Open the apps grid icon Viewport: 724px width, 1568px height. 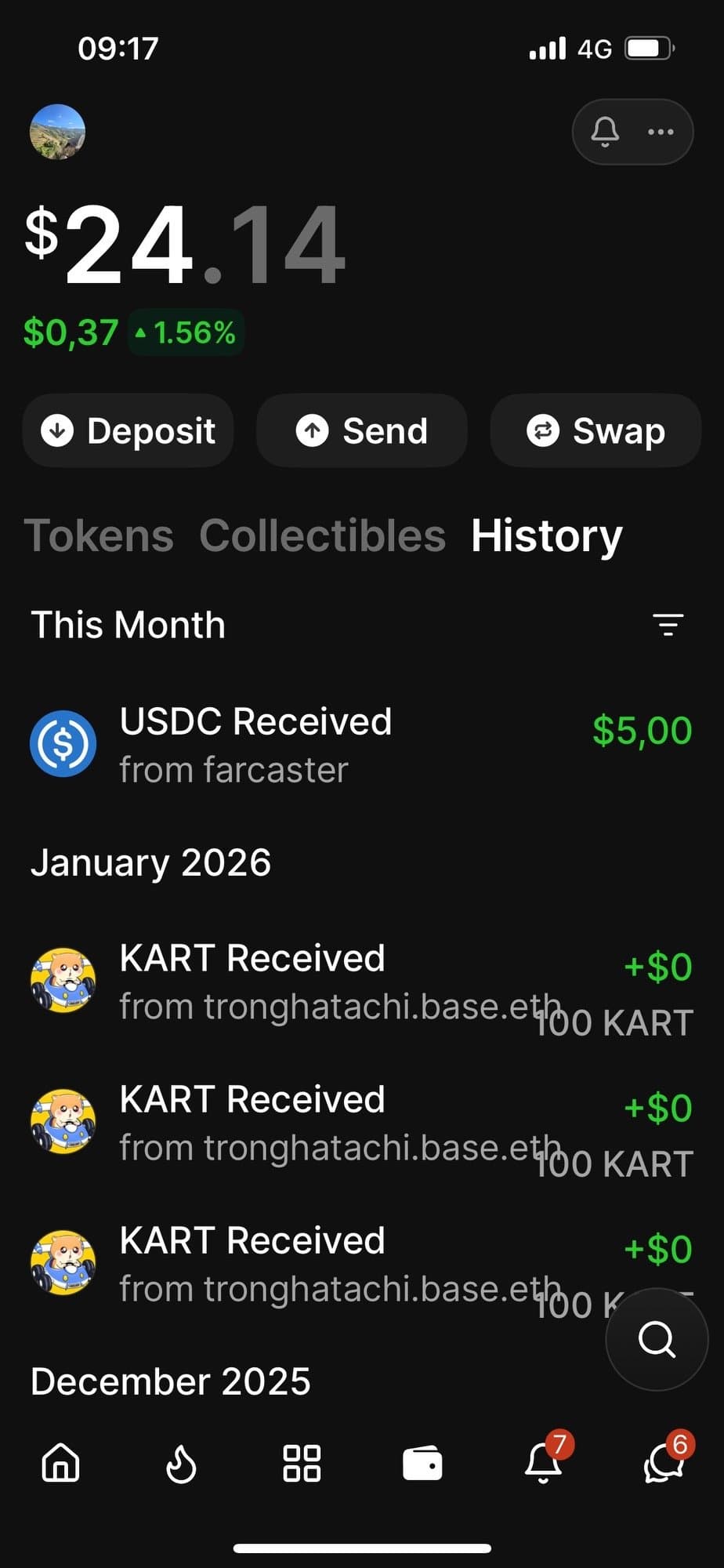302,1463
